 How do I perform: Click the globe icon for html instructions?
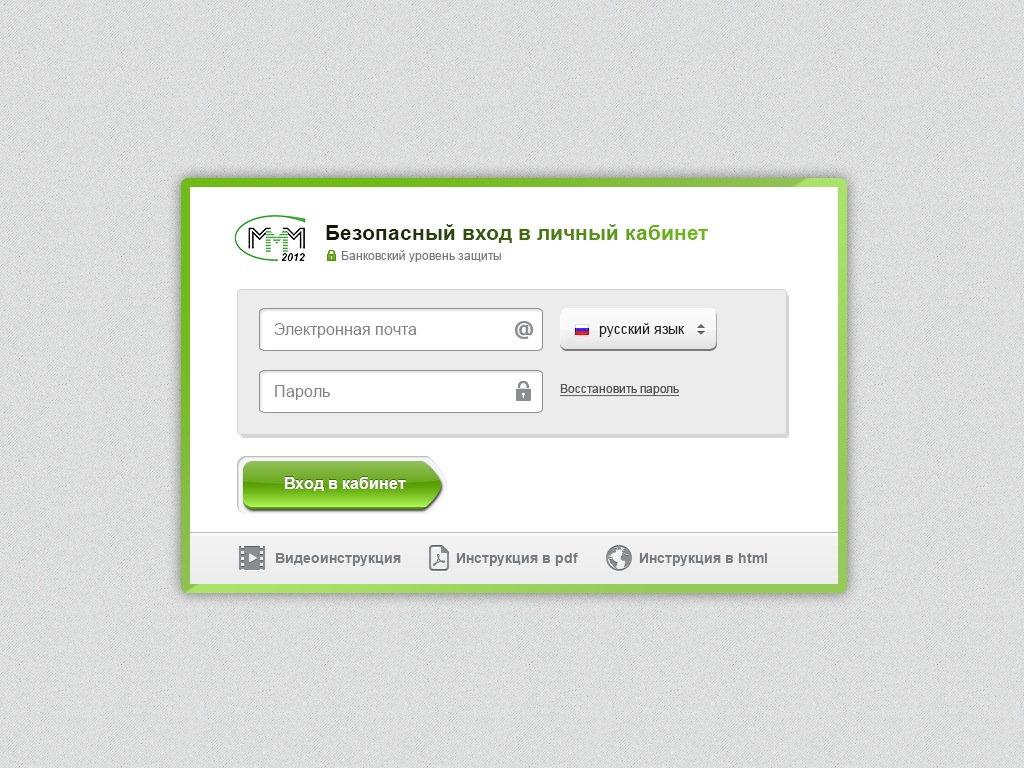618,558
